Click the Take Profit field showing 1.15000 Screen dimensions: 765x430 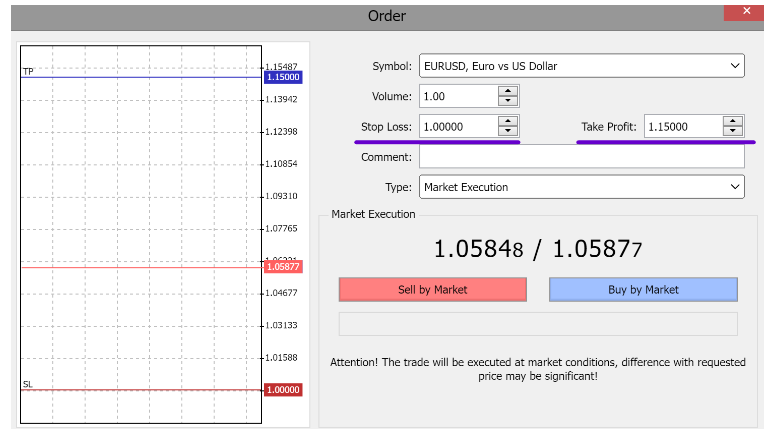pyautogui.click(x=684, y=126)
